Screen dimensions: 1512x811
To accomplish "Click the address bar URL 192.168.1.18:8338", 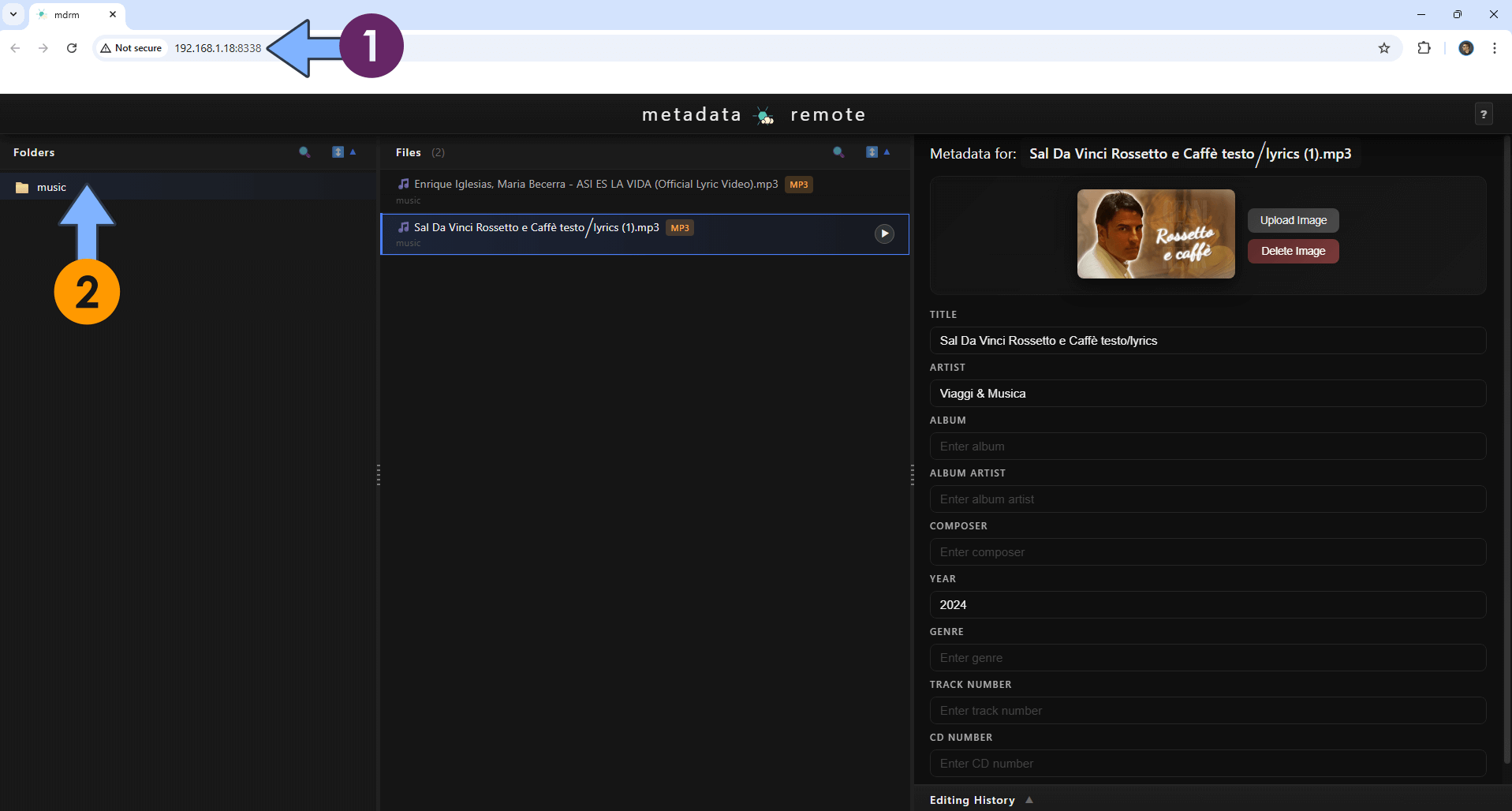I will pos(218,48).
